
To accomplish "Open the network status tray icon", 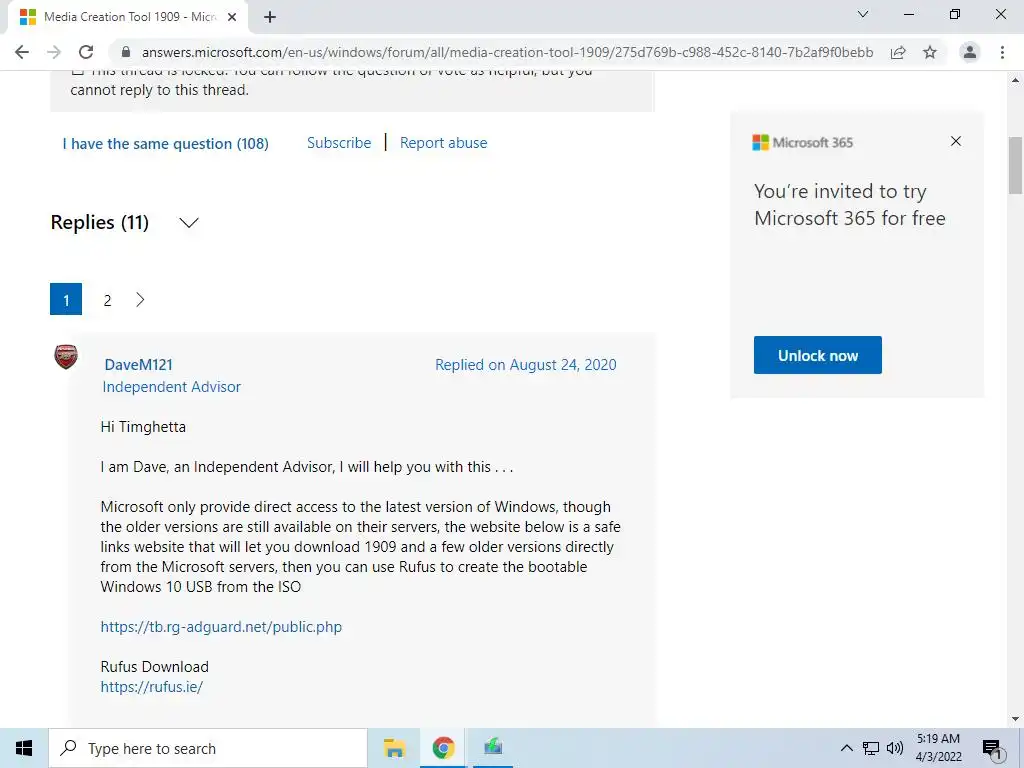I will (871, 748).
